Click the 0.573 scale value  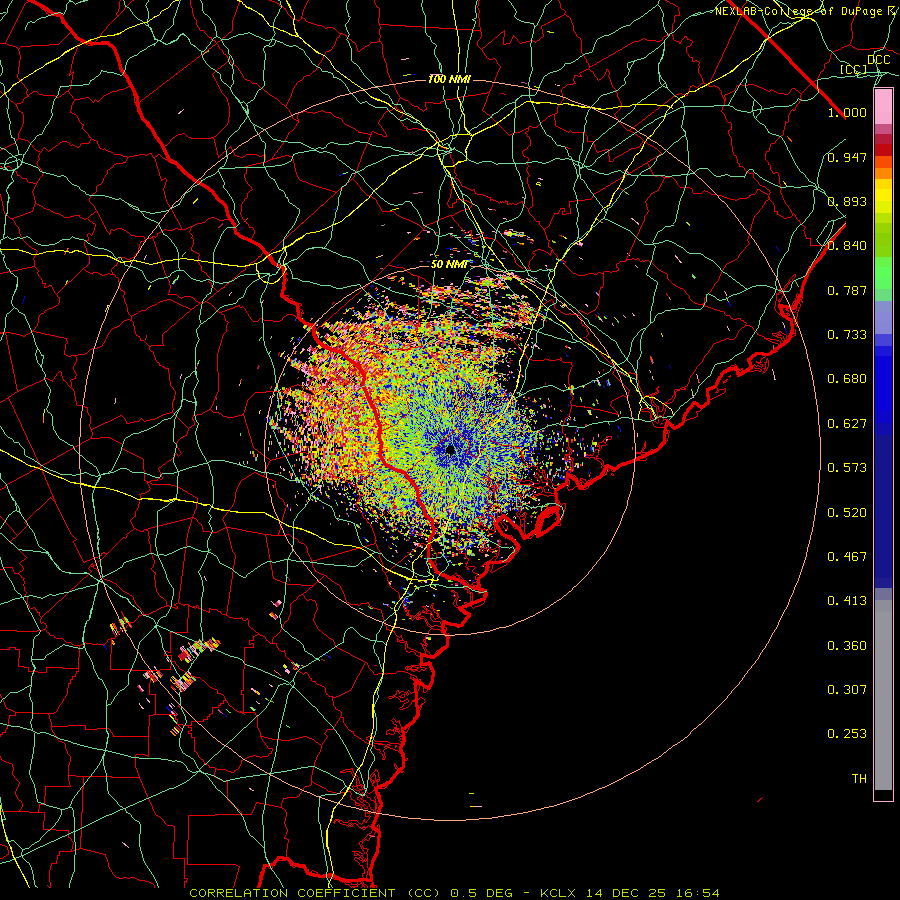coord(847,468)
